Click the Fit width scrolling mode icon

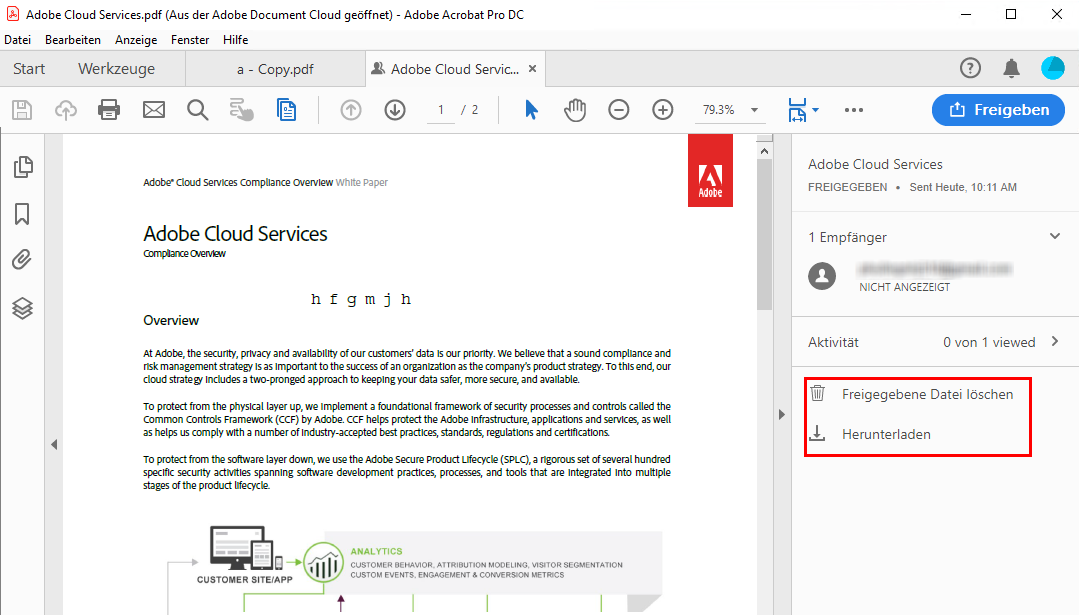pos(797,110)
